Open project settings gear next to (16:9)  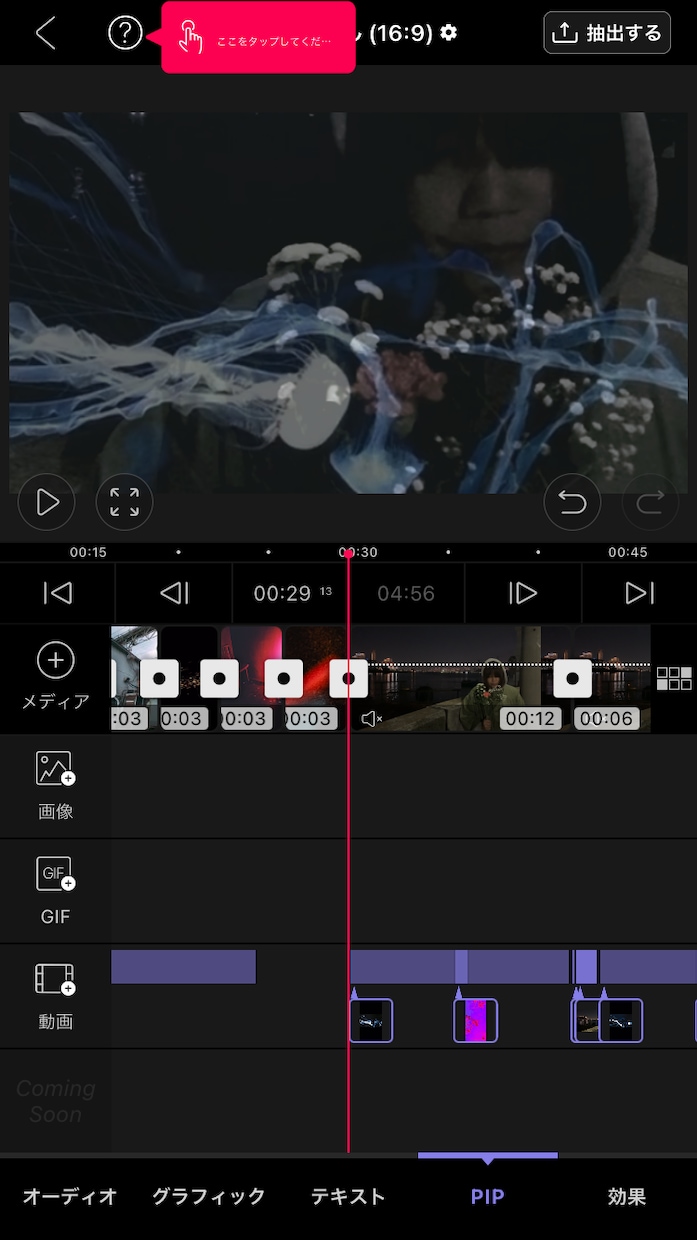449,33
